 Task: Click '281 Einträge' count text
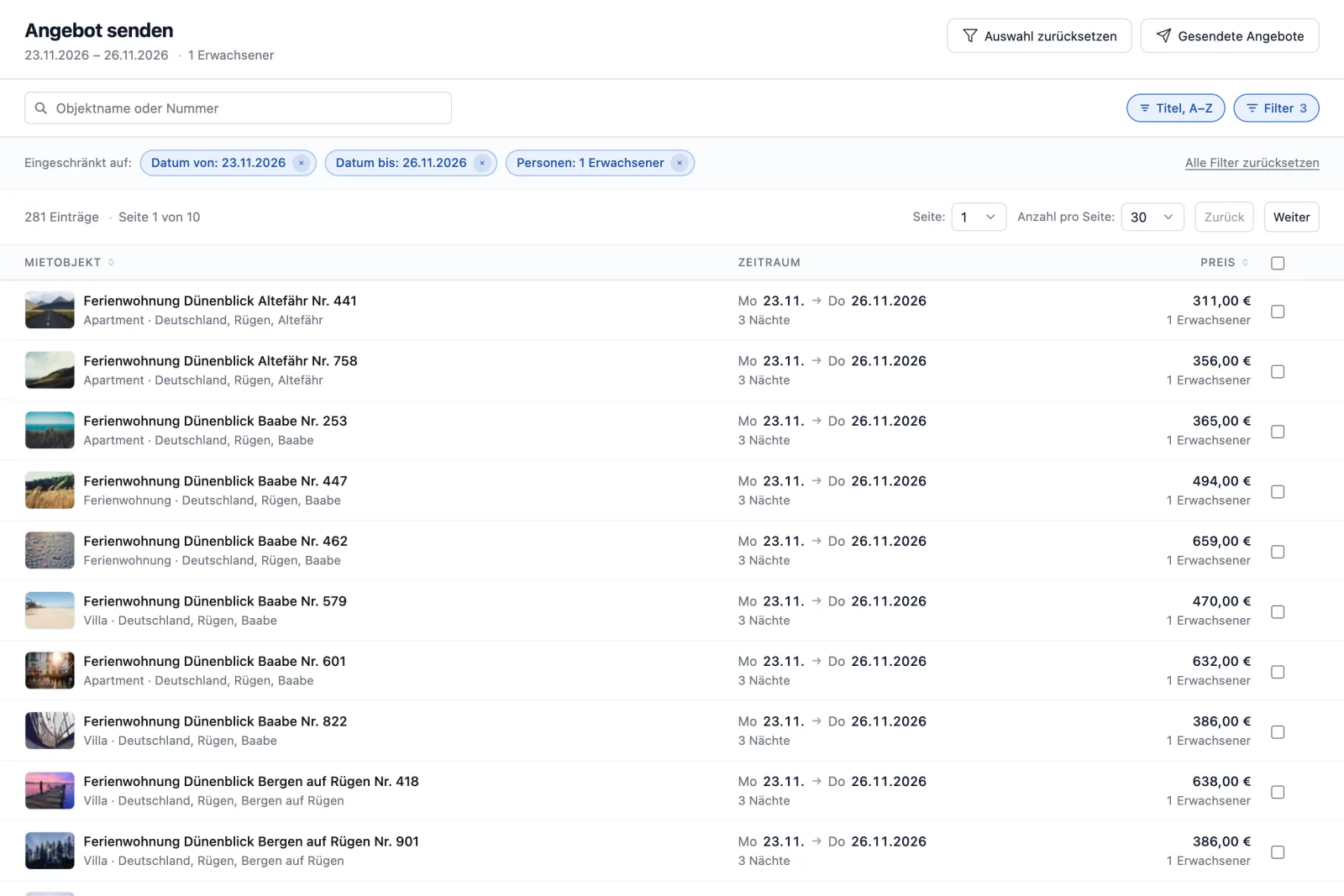coord(61,217)
